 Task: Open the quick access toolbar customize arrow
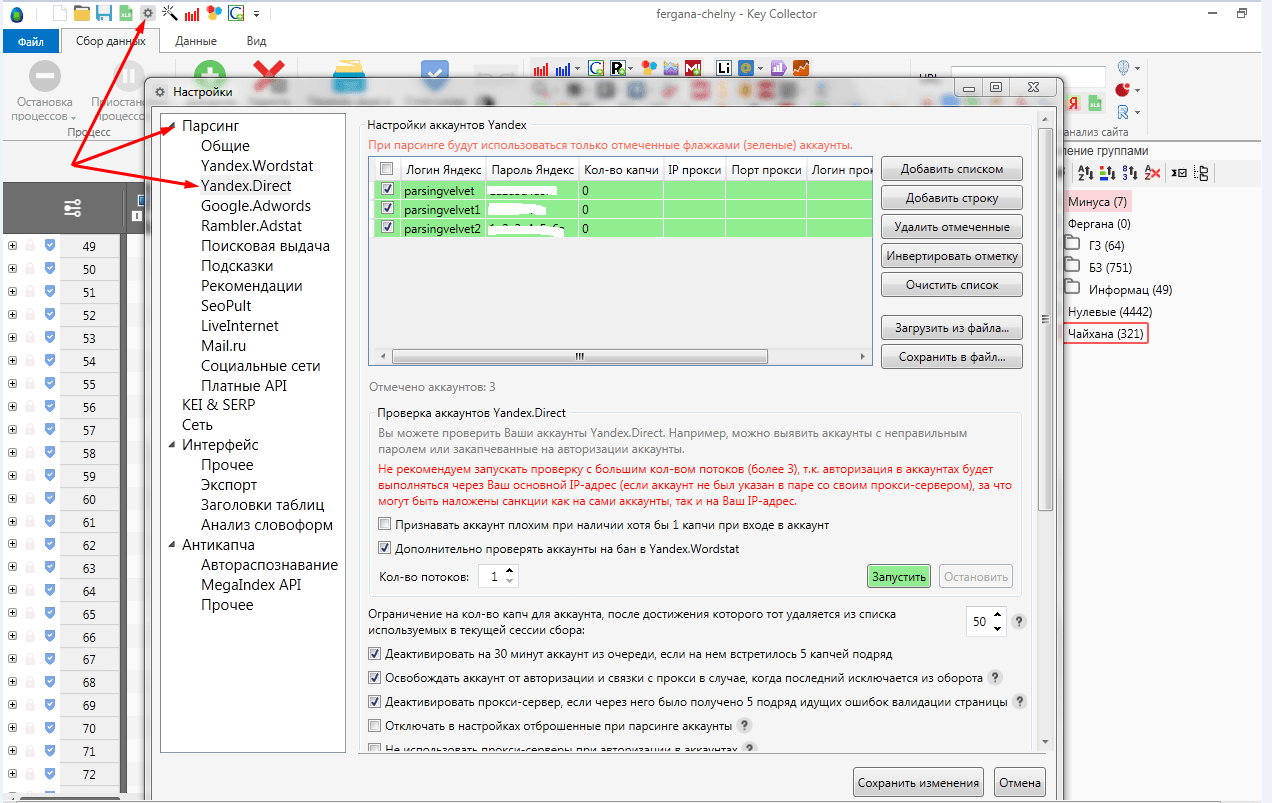(x=257, y=14)
